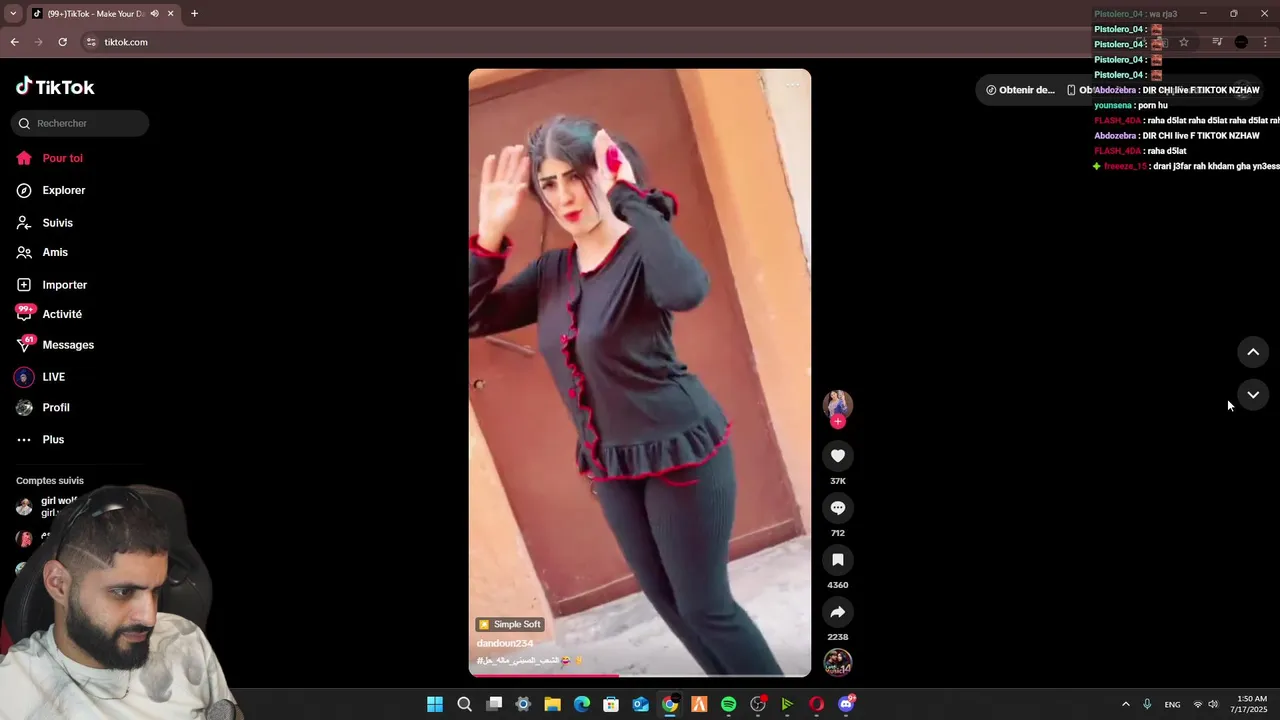Open dandoun234 username link
The height and width of the screenshot is (720, 1280).
pyautogui.click(x=505, y=643)
